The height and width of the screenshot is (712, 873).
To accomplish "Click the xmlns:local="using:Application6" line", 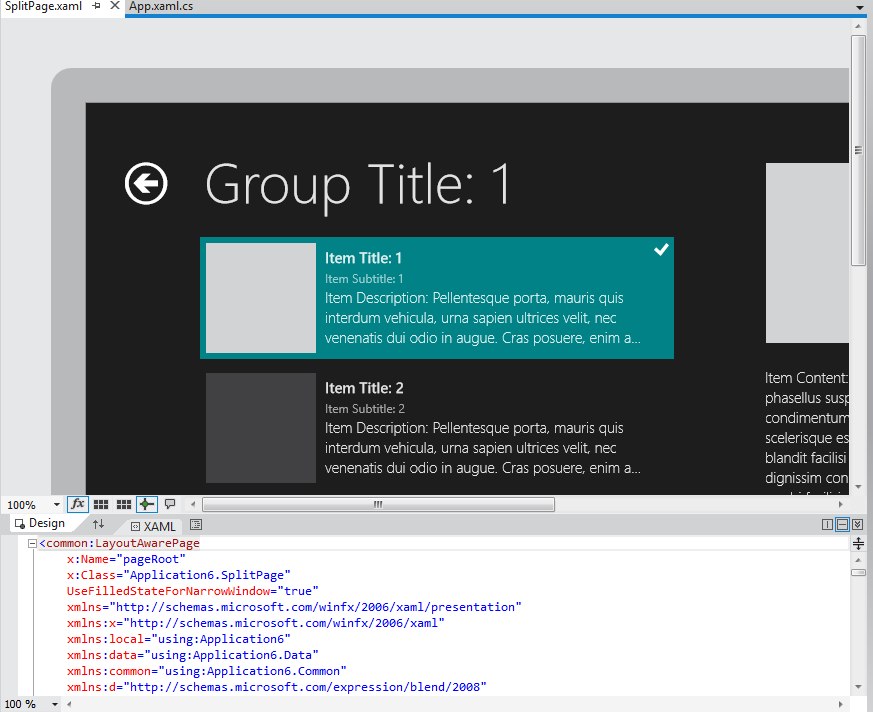I will [179, 639].
